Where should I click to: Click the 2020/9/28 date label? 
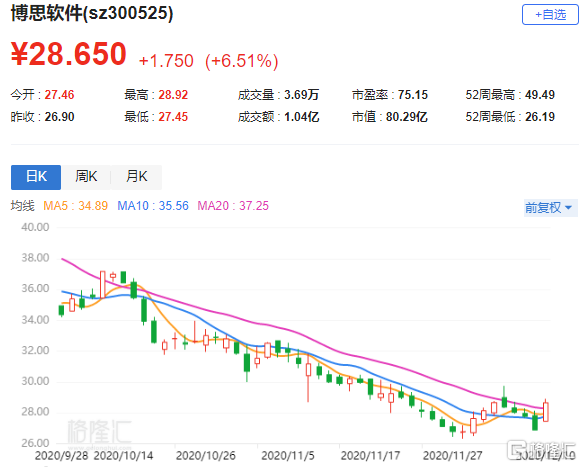pos(61,455)
